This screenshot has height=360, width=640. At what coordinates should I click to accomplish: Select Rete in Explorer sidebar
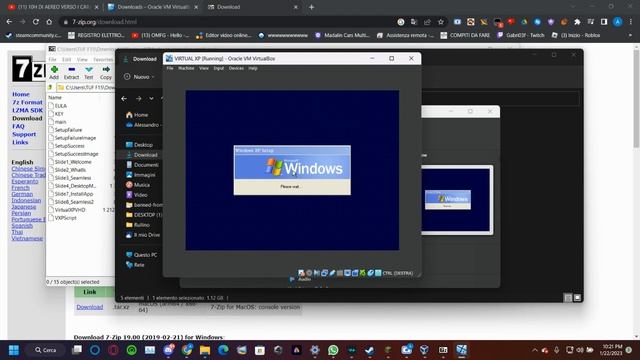point(136,264)
